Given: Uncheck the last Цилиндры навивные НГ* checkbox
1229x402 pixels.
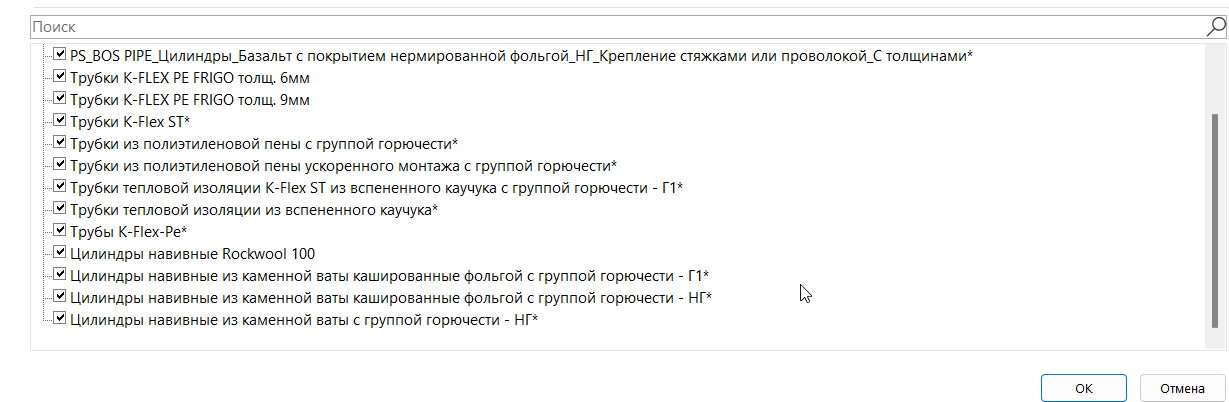Looking at the screenshot, I should click(x=60, y=319).
